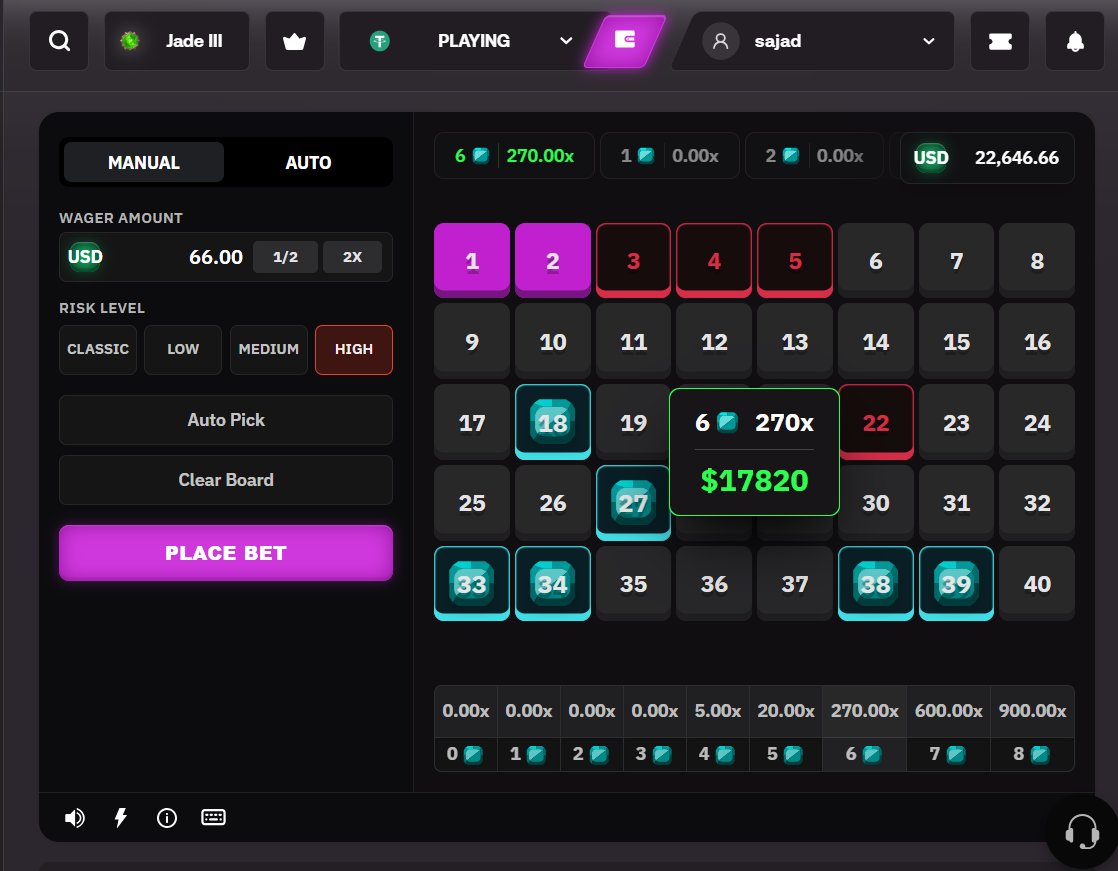
Task: Click the $17820 win popup
Action: point(754,452)
